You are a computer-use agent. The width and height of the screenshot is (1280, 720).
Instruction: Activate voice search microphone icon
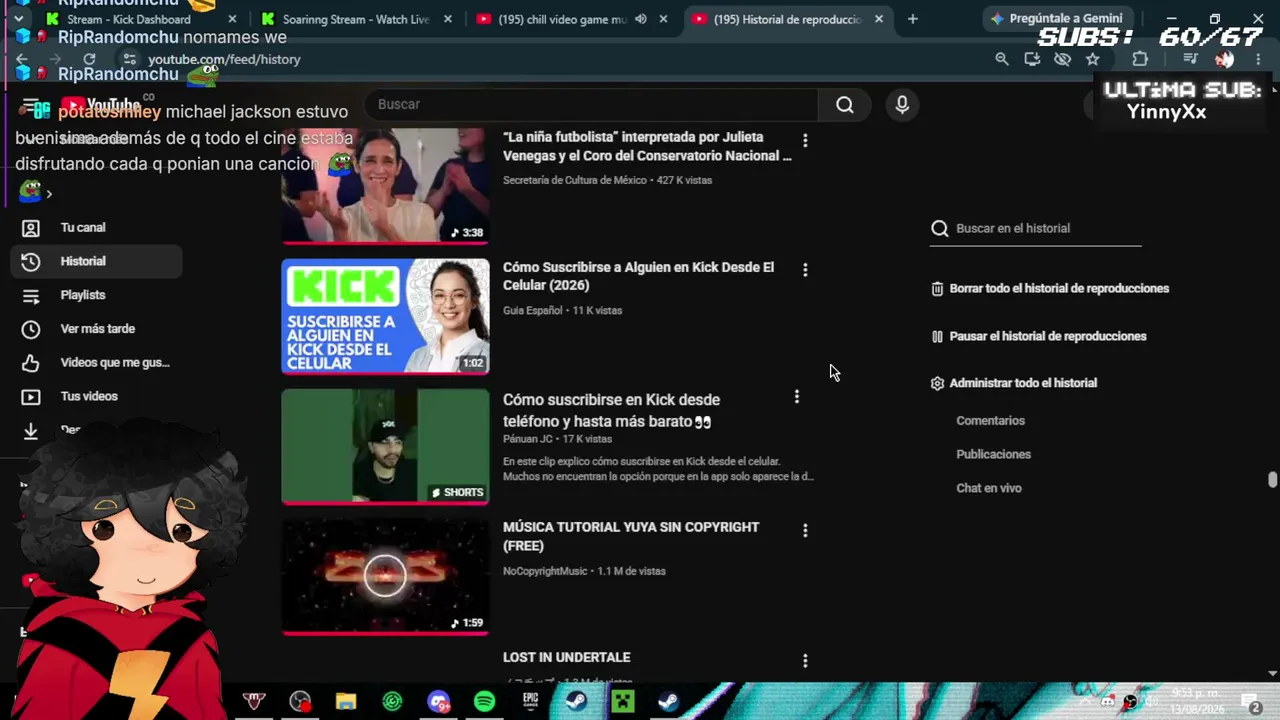point(902,105)
